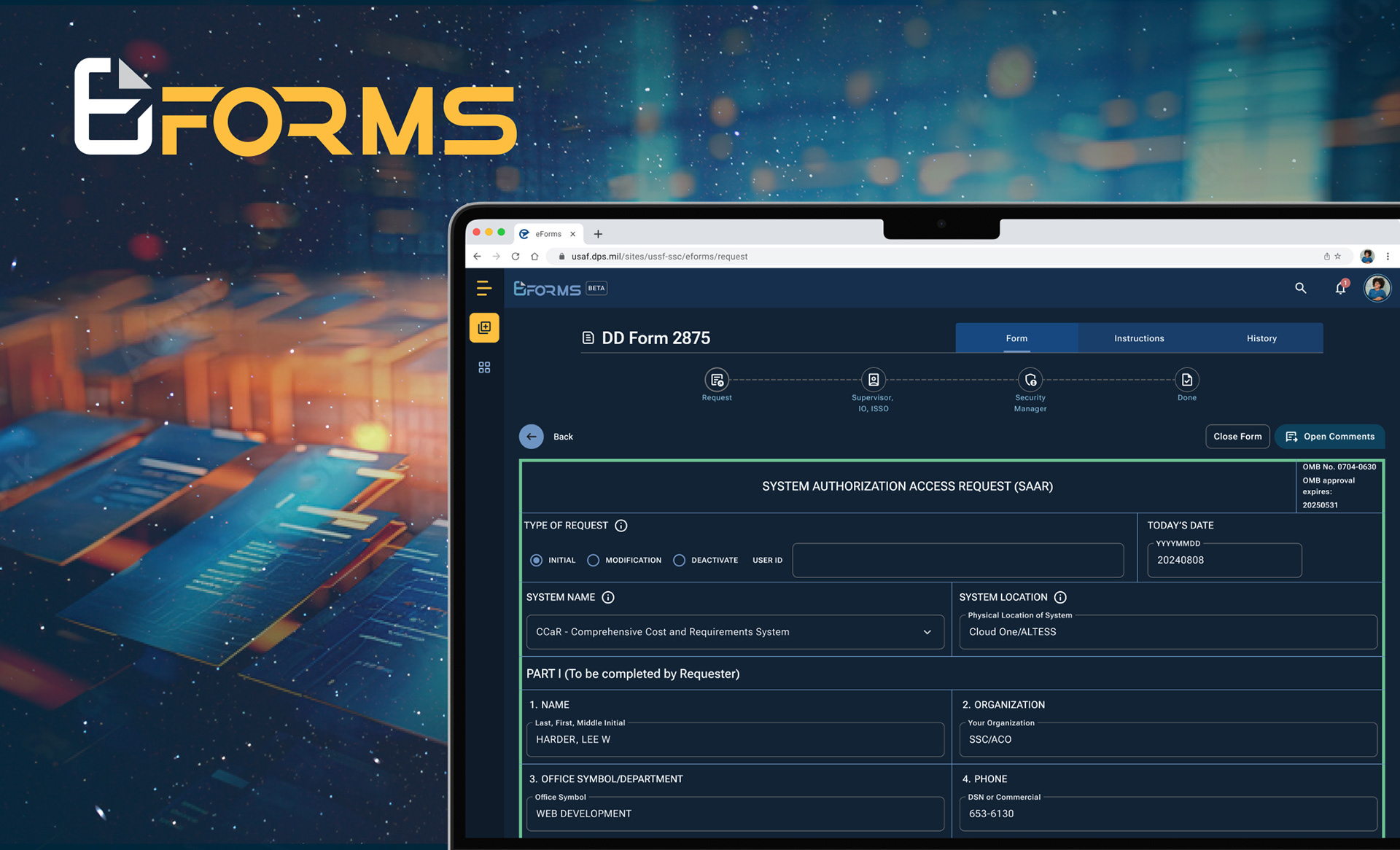Click the eForms BETA header logo
This screenshot has width=1400, height=850.
click(x=560, y=289)
